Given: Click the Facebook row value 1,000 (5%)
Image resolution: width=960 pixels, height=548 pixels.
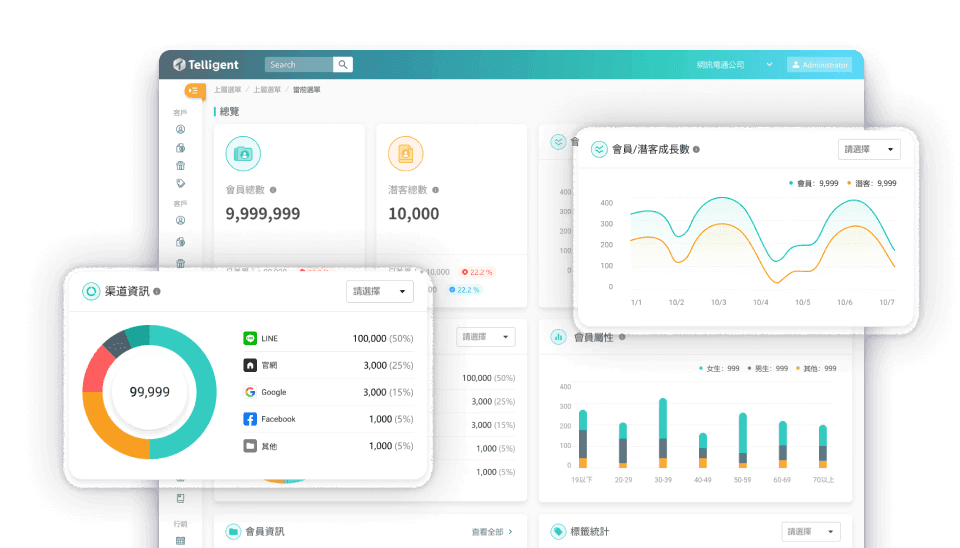Looking at the screenshot, I should (x=391, y=419).
